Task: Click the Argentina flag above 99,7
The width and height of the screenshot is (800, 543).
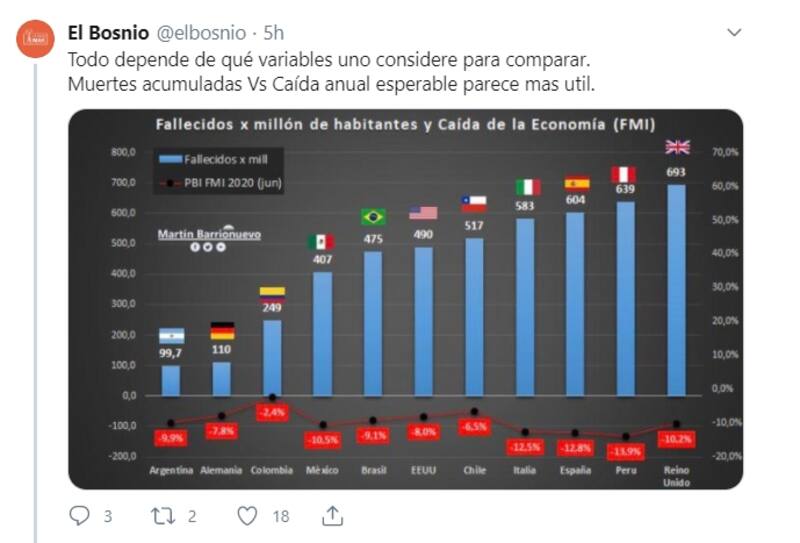Action: (171, 336)
